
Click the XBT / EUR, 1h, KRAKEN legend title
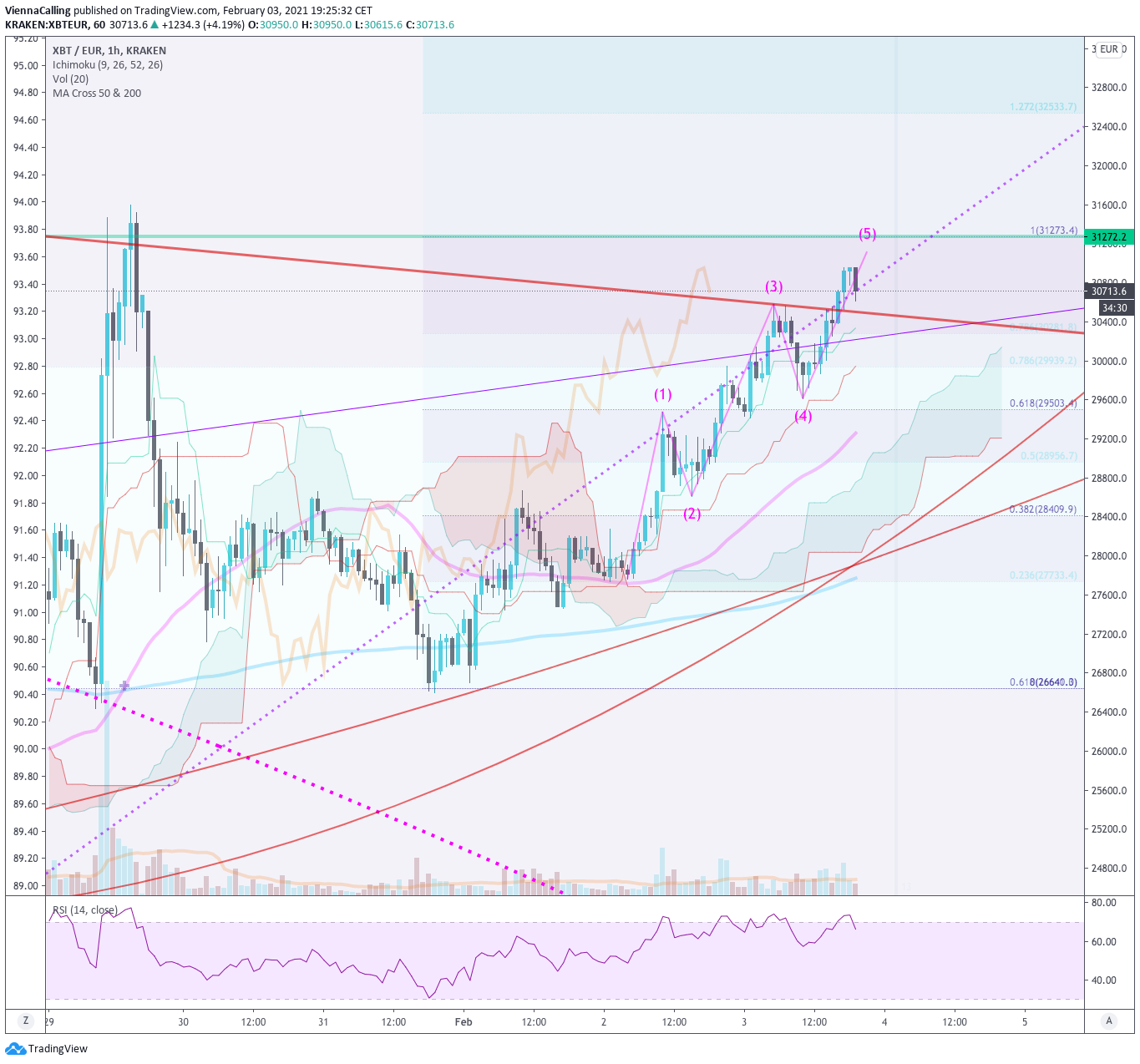[109, 51]
